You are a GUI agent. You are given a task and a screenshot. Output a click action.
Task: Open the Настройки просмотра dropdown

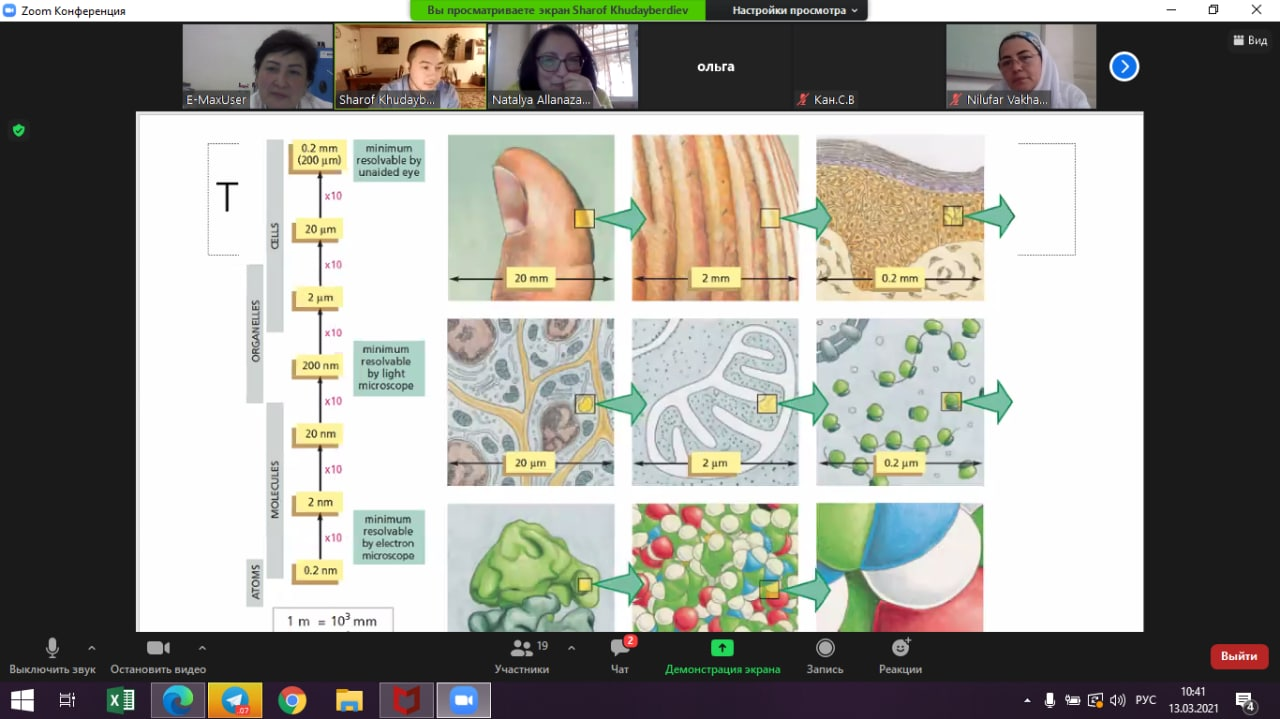coord(794,10)
